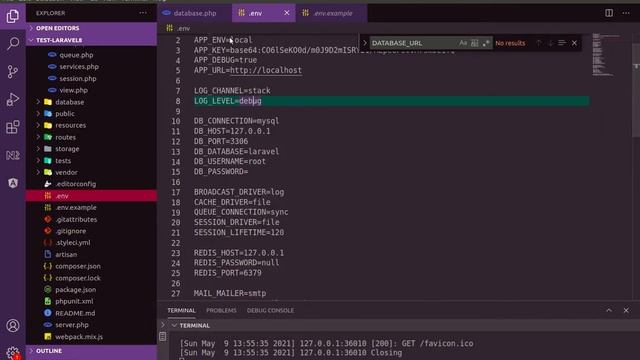The width and height of the screenshot is (640, 360).
Task: Open services.php in explorer
Action: click(79, 67)
